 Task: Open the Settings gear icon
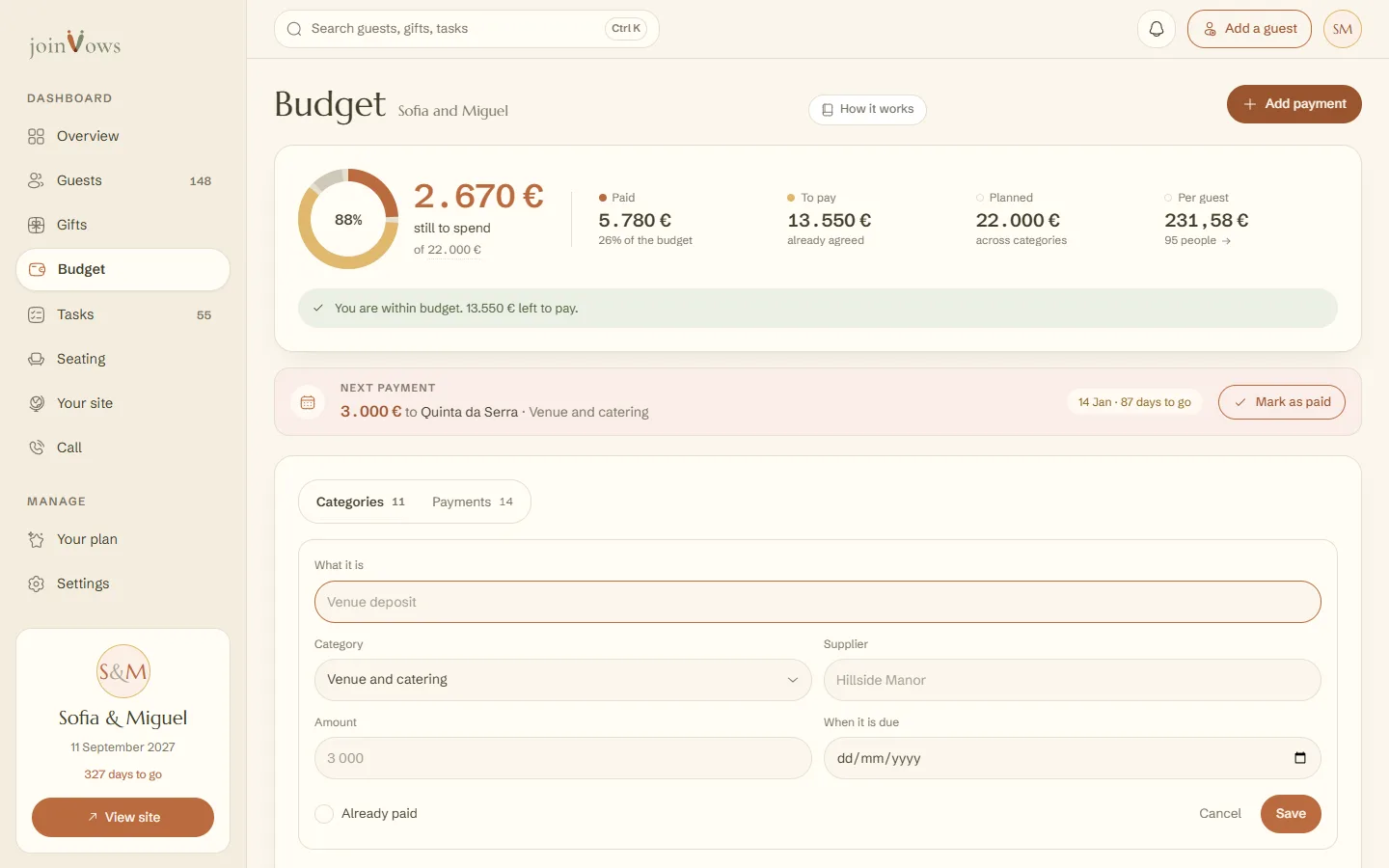point(37,583)
